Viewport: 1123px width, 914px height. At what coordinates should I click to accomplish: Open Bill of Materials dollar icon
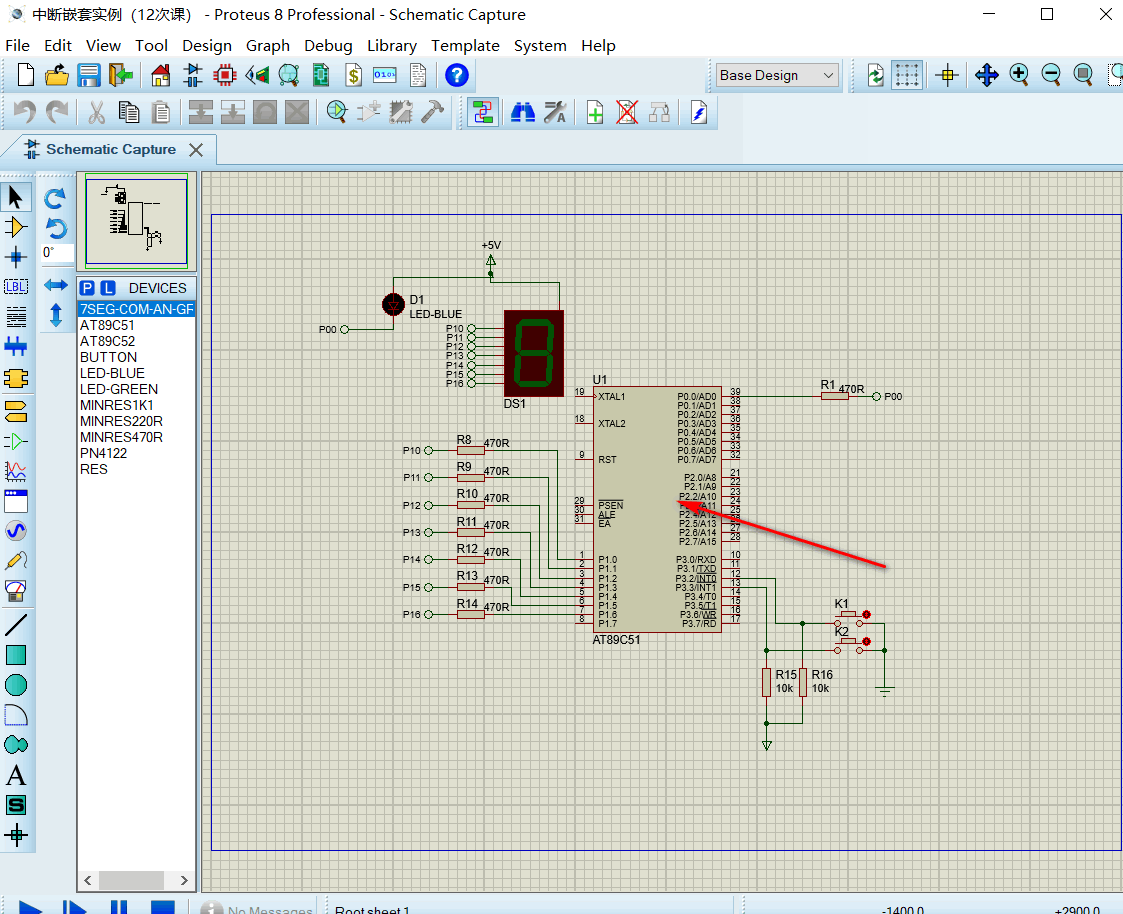point(352,75)
